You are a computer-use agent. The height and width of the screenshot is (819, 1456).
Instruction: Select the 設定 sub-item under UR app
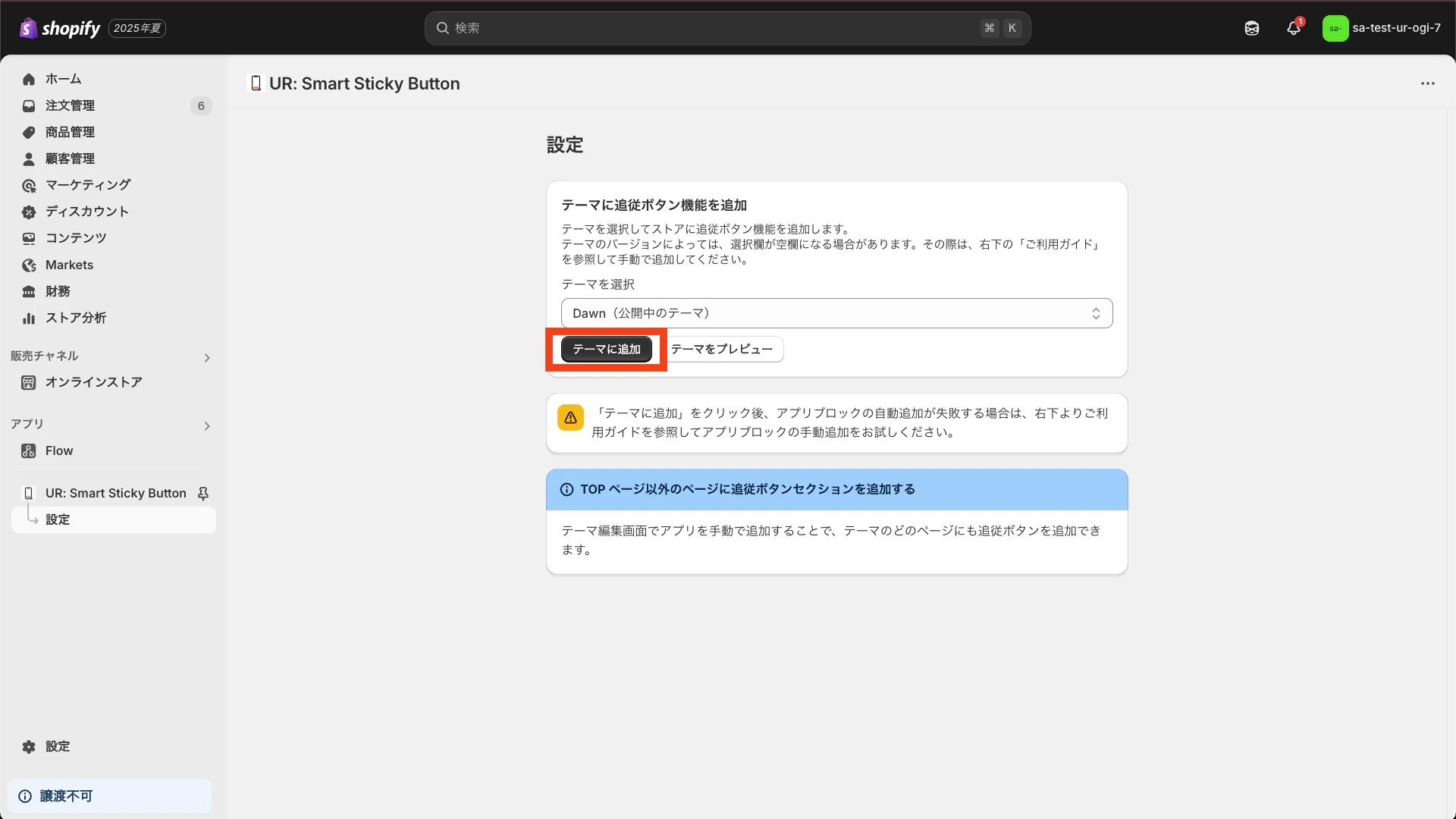[x=113, y=519]
